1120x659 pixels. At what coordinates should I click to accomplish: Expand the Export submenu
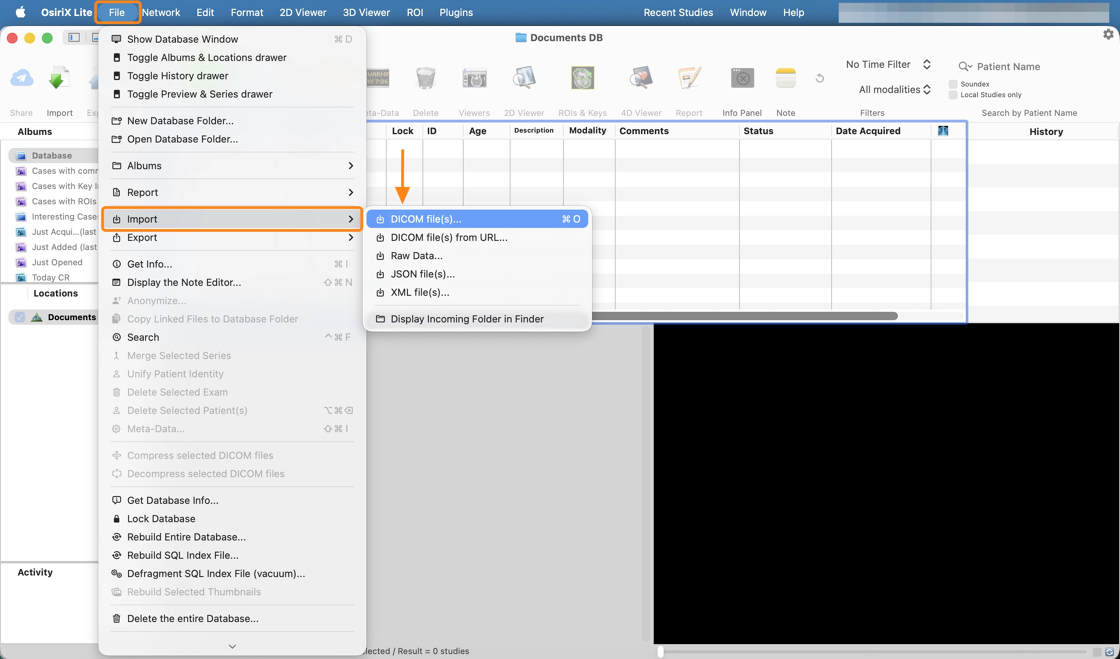point(232,237)
